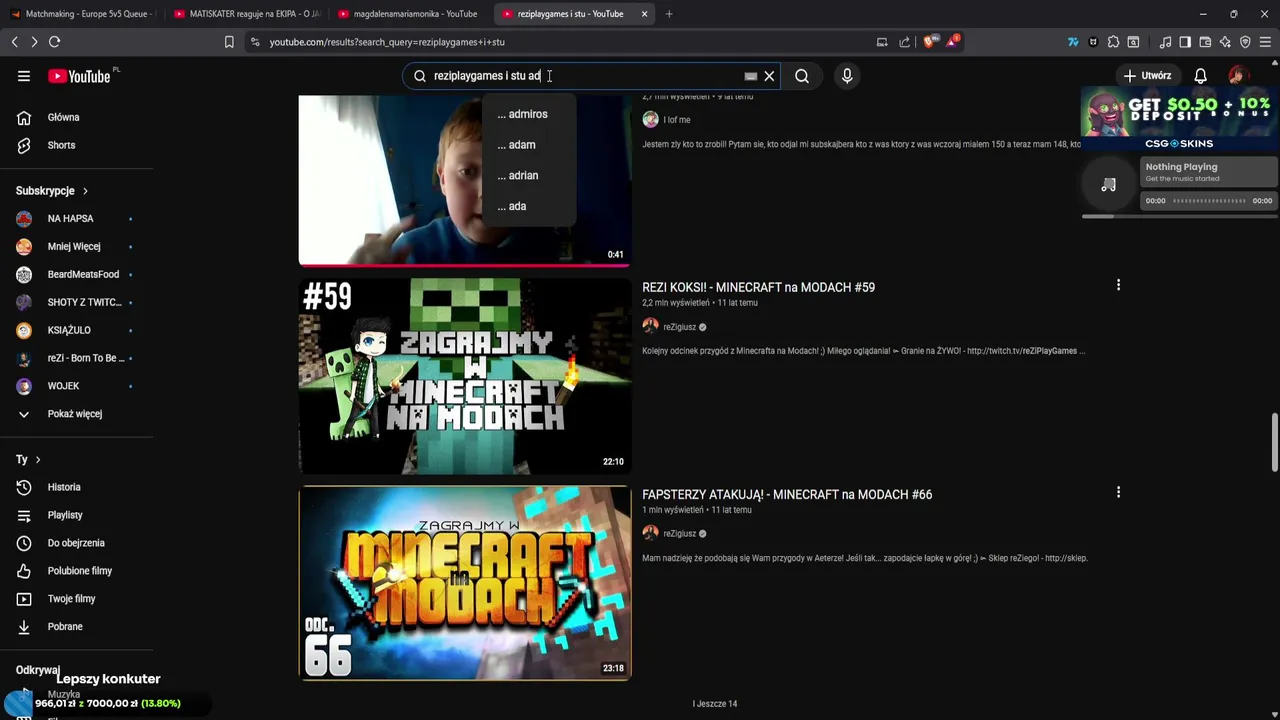Clear the search query with X
Screen dimensions: 1280x720
[x=769, y=76]
